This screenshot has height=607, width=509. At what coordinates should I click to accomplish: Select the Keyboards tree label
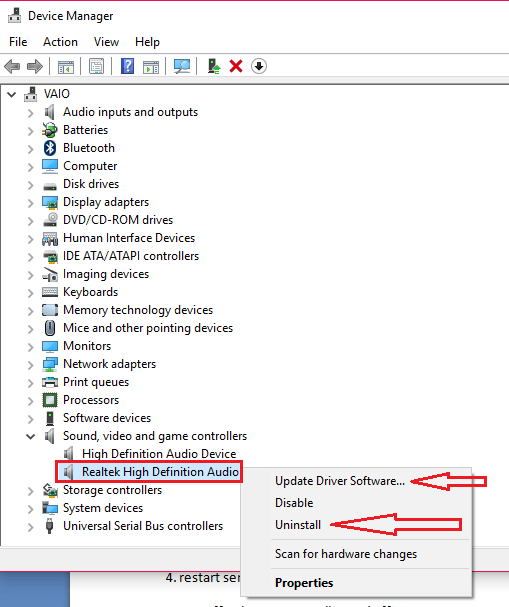[91, 292]
